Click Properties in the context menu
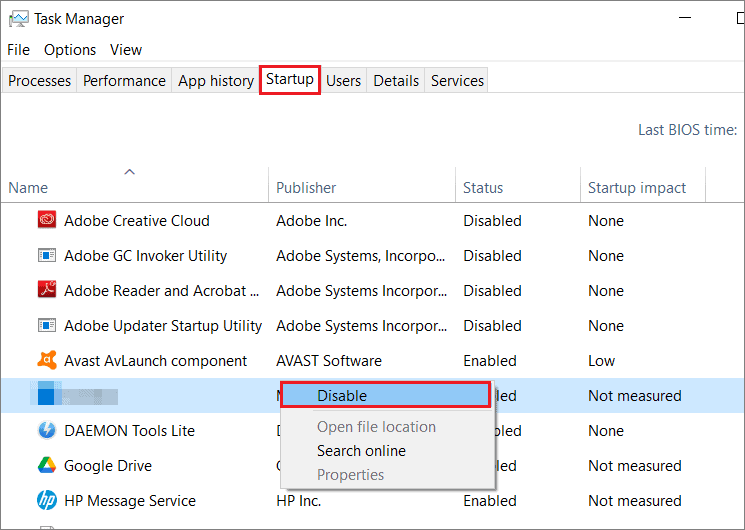 (x=351, y=474)
